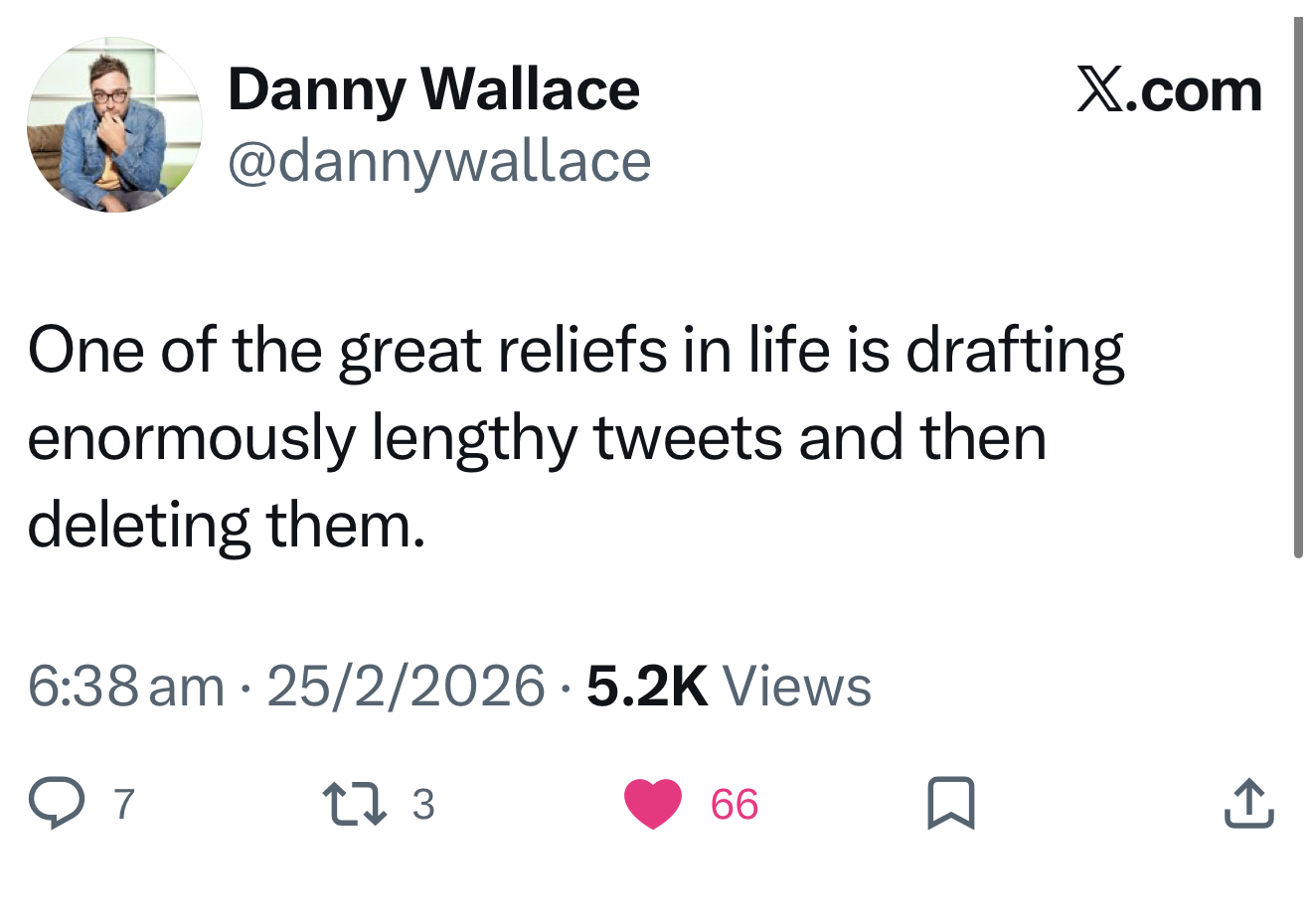Click the Danny Wallace display name
The image size is (1312, 924).
[x=433, y=89]
